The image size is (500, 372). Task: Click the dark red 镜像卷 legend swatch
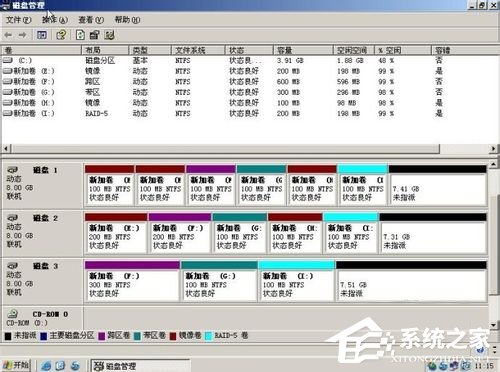173,336
